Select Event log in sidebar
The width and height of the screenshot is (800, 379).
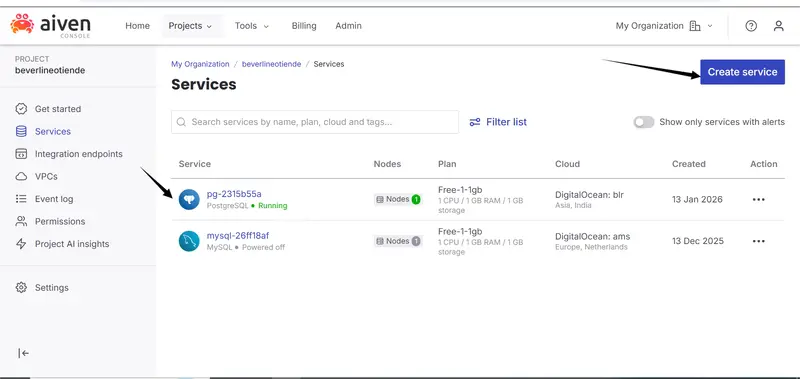(x=54, y=199)
